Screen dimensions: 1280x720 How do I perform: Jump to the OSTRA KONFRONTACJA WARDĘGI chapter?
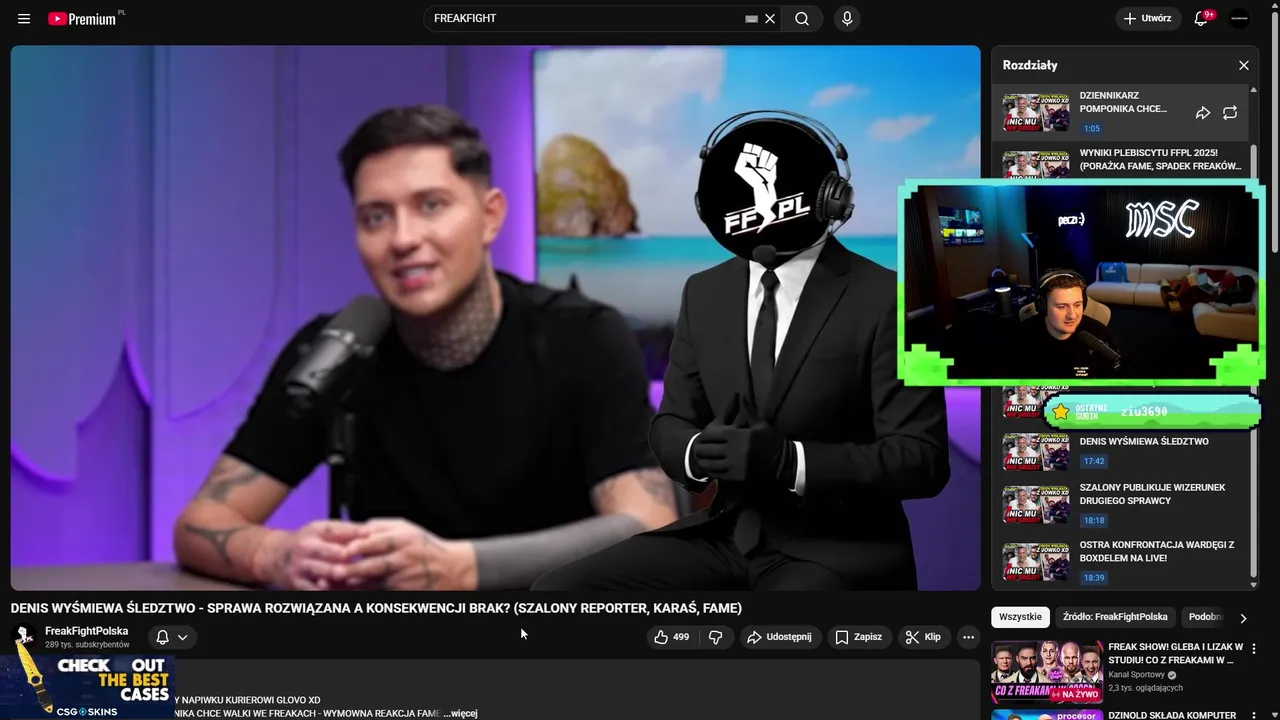pyautogui.click(x=1157, y=551)
